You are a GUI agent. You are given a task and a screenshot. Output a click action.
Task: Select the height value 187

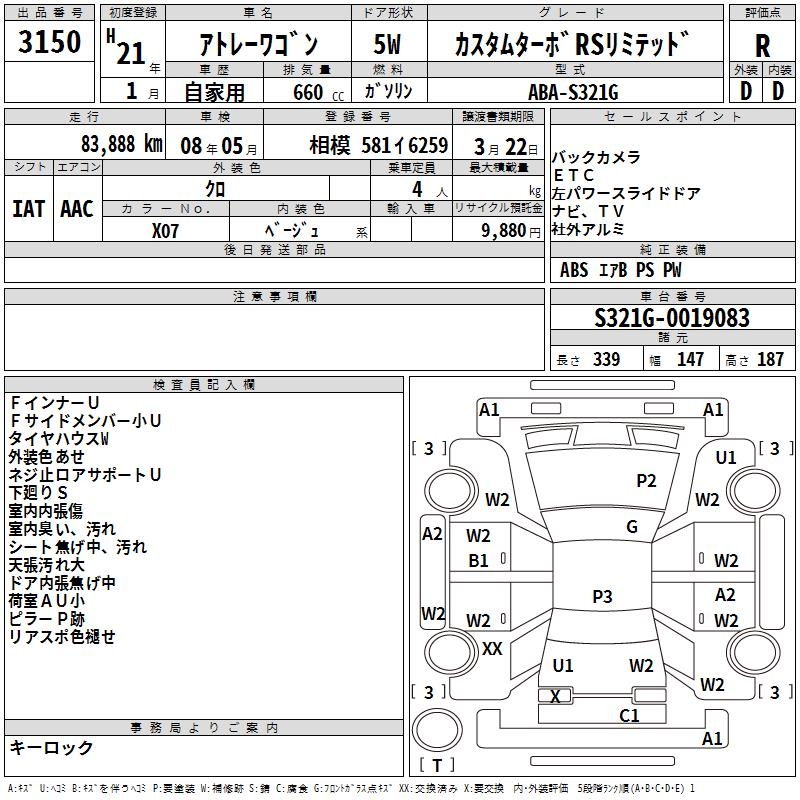point(770,359)
